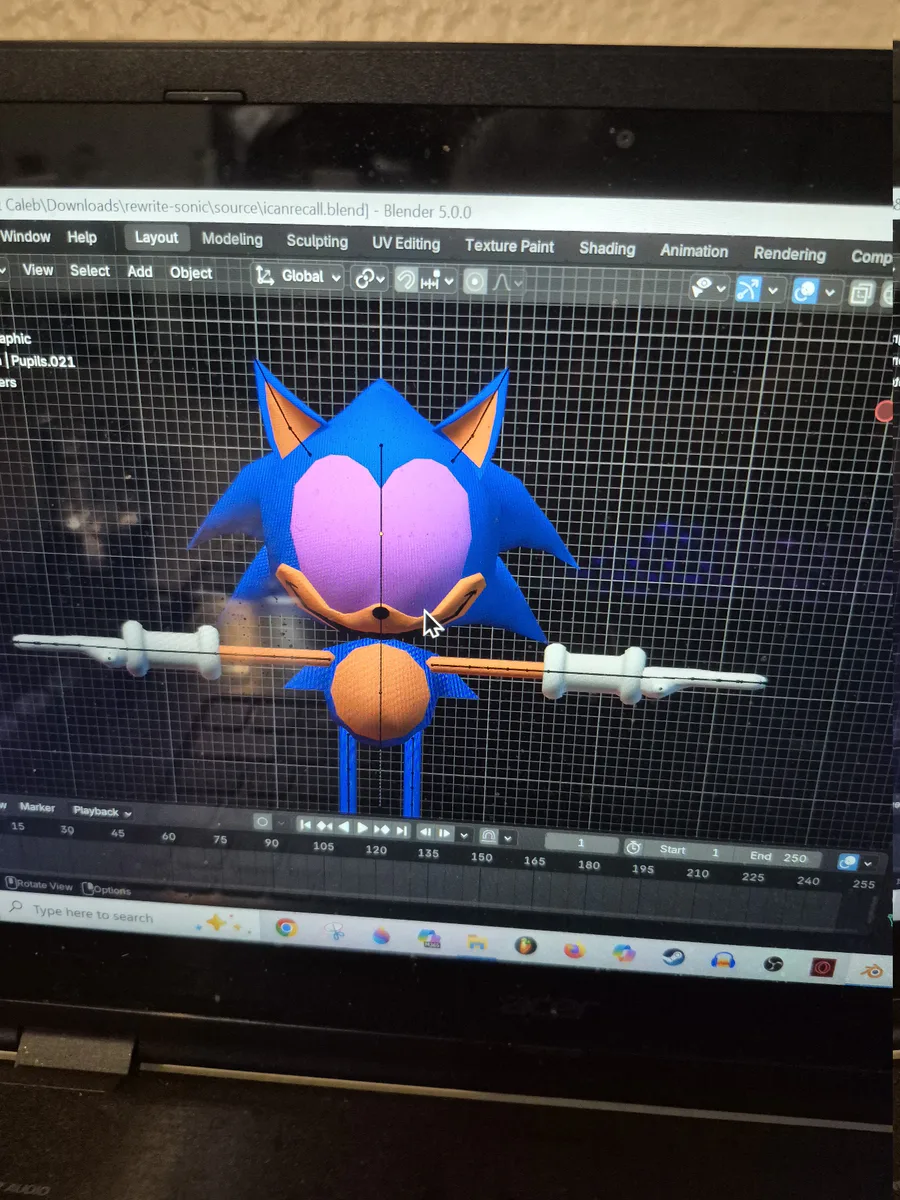The width and height of the screenshot is (900, 1200).
Task: Toggle preview range stopwatch icon
Action: (x=633, y=847)
